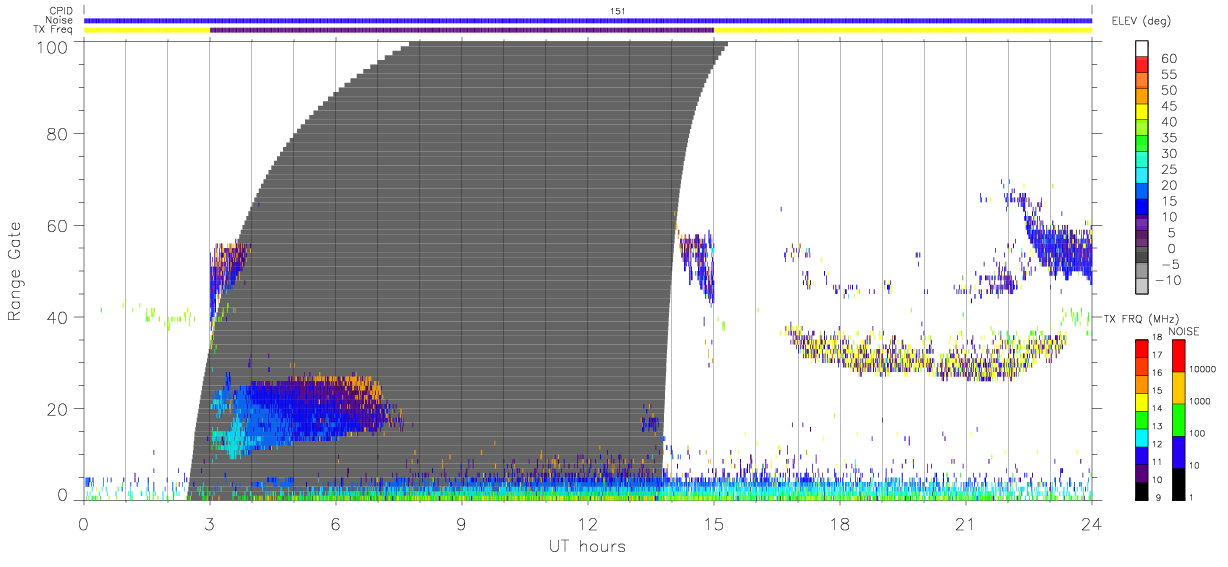1228x567 pixels.
Task: Click the blue Noise strip above plot
Action: point(588,20)
